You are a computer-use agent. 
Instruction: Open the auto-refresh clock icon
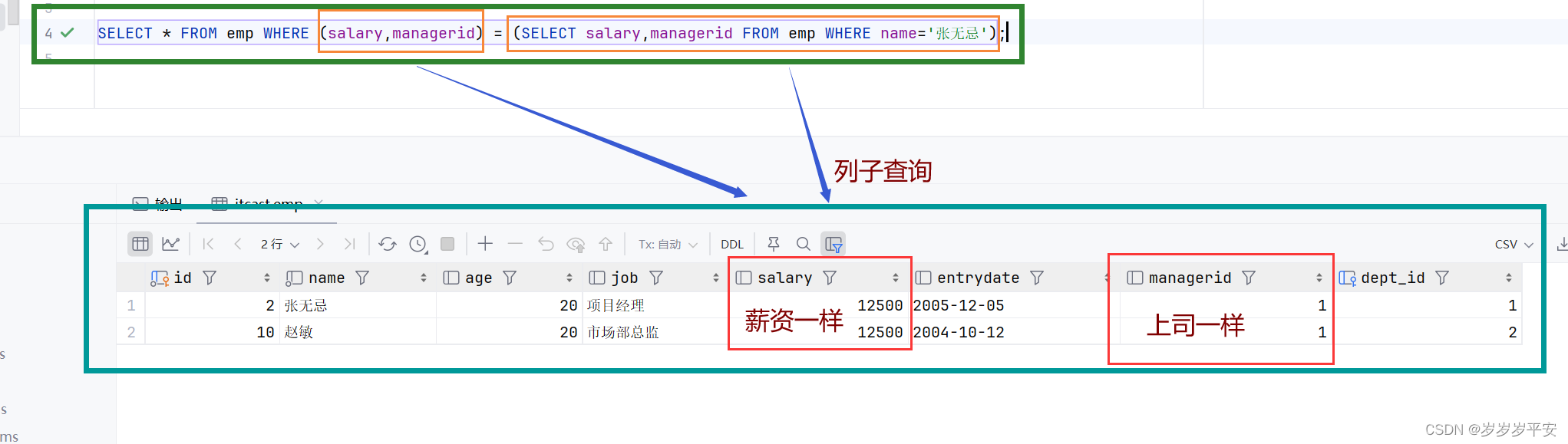(x=418, y=244)
